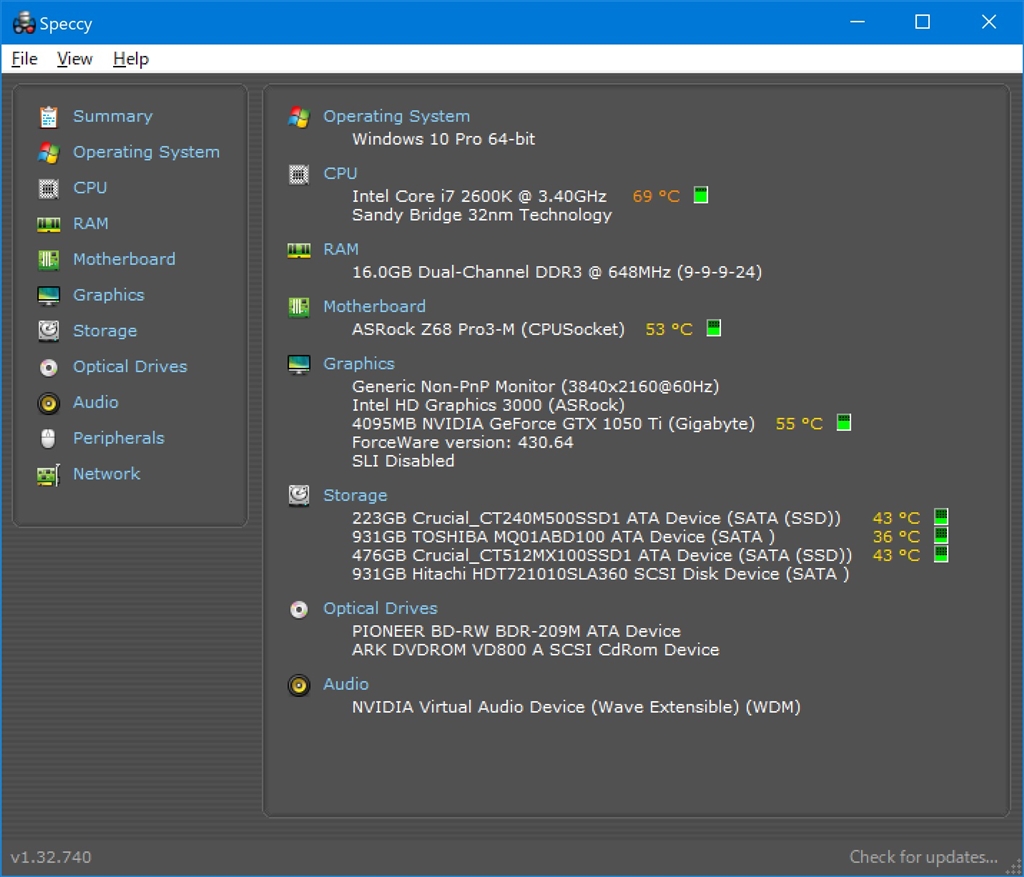The image size is (1024, 877).
Task: Open the View menu
Action: [74, 59]
